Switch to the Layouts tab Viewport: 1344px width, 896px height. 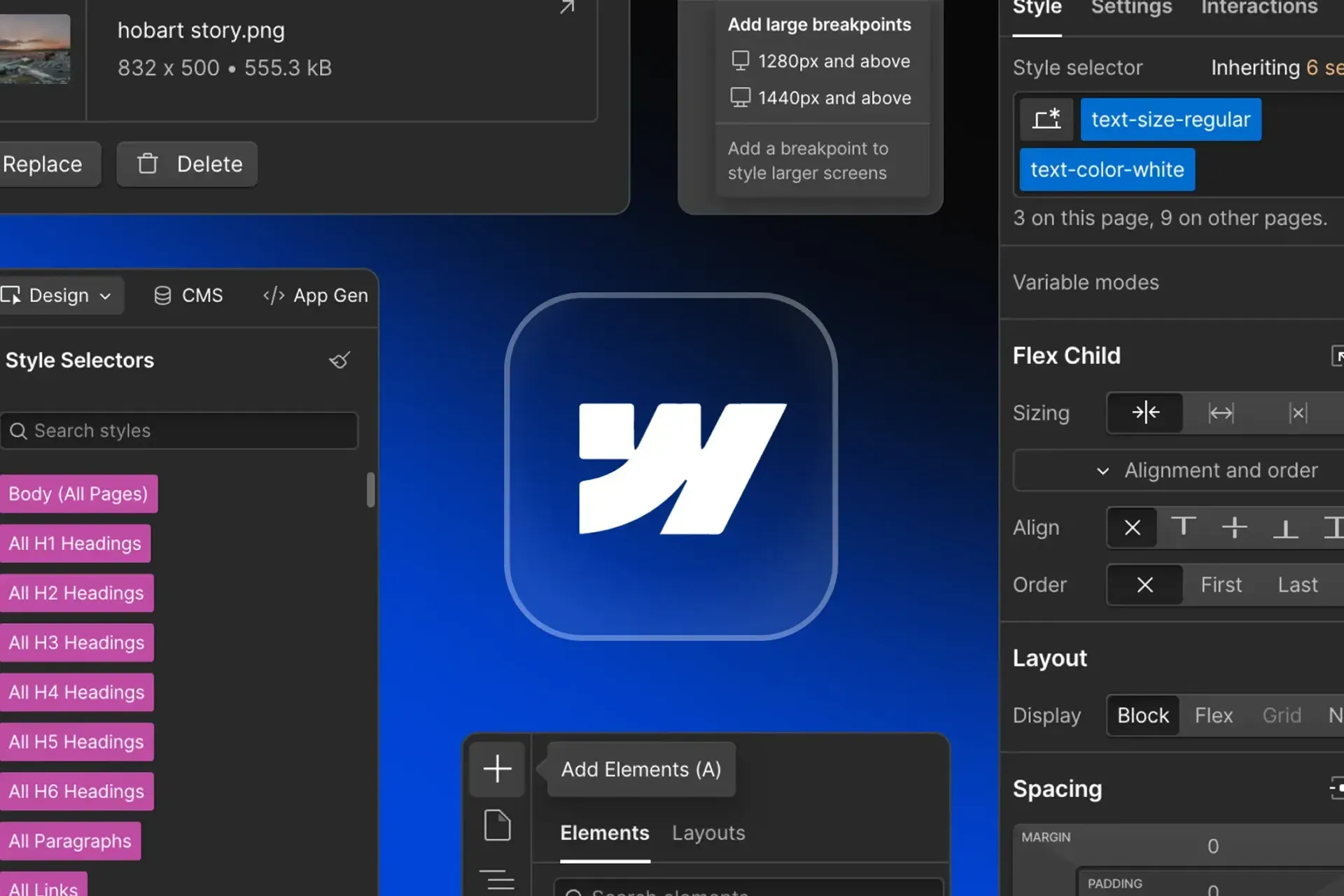pos(708,833)
